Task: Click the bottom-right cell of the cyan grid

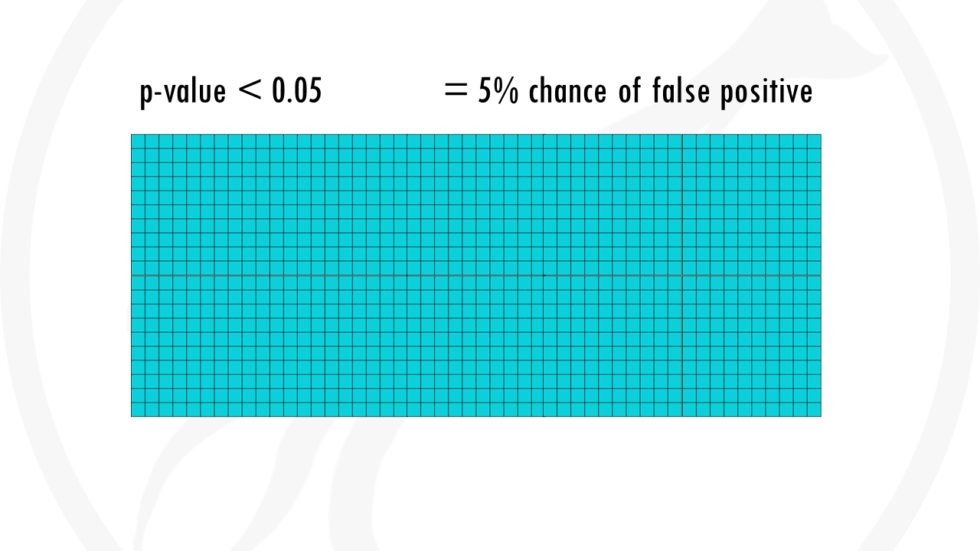Action: click(814, 409)
